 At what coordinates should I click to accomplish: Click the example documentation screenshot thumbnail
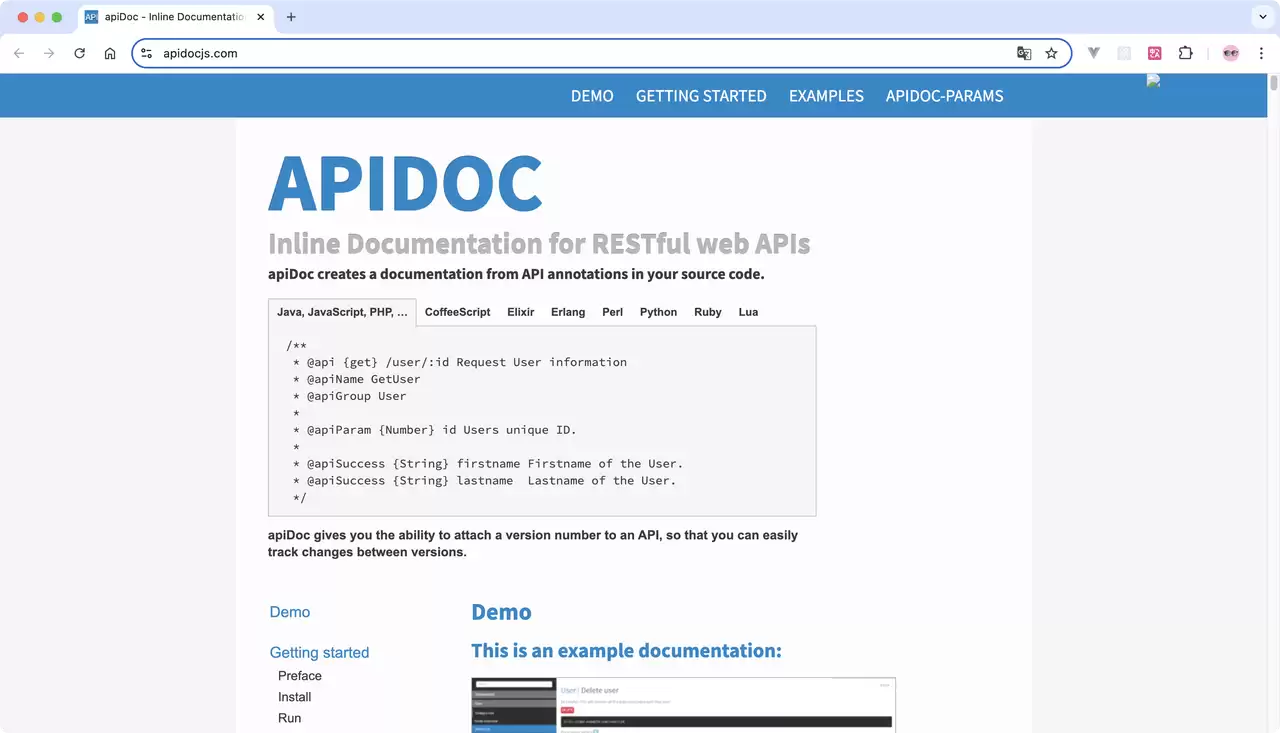(x=683, y=705)
